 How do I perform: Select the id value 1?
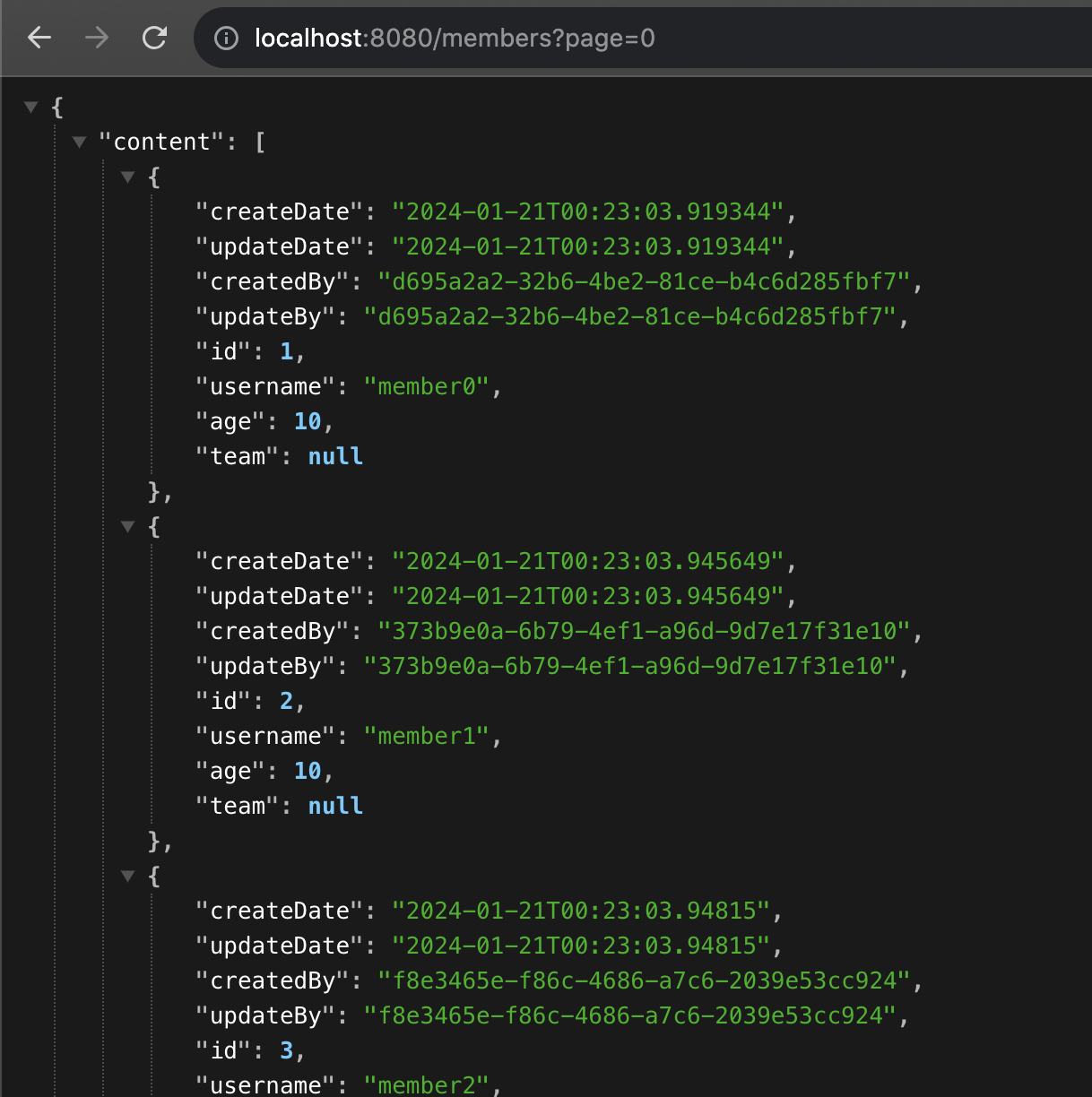[287, 351]
